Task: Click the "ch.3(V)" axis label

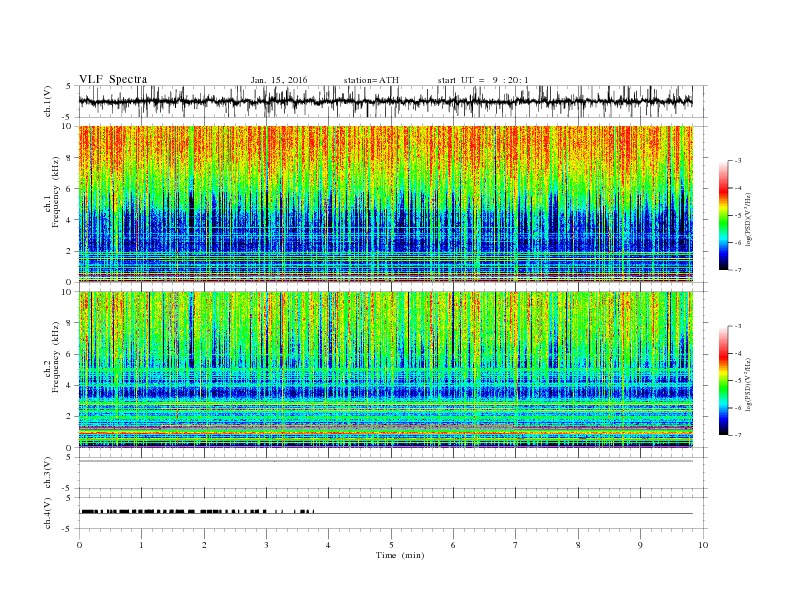Action: click(48, 473)
